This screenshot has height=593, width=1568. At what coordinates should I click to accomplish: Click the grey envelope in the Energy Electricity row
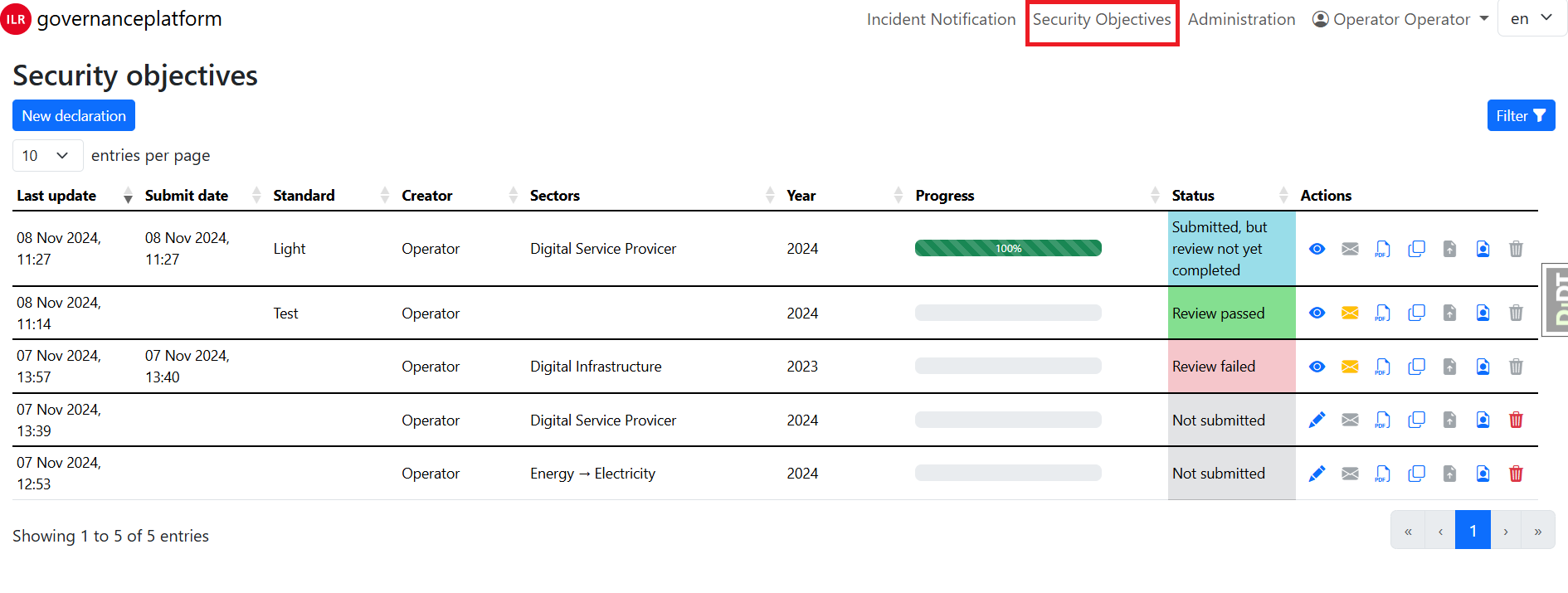tap(1350, 474)
